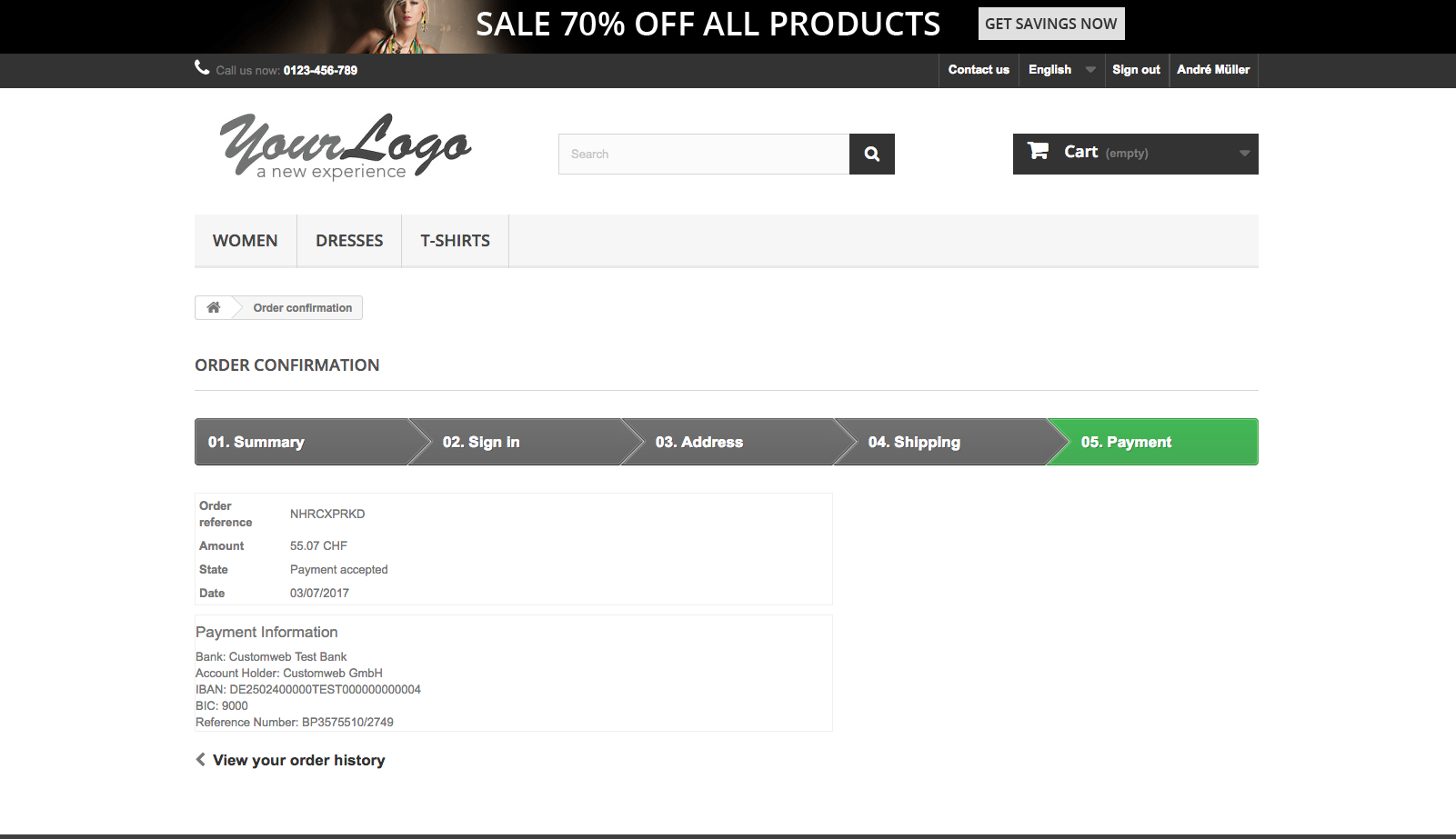
Task: Open the Women category menu
Action: tap(245, 241)
